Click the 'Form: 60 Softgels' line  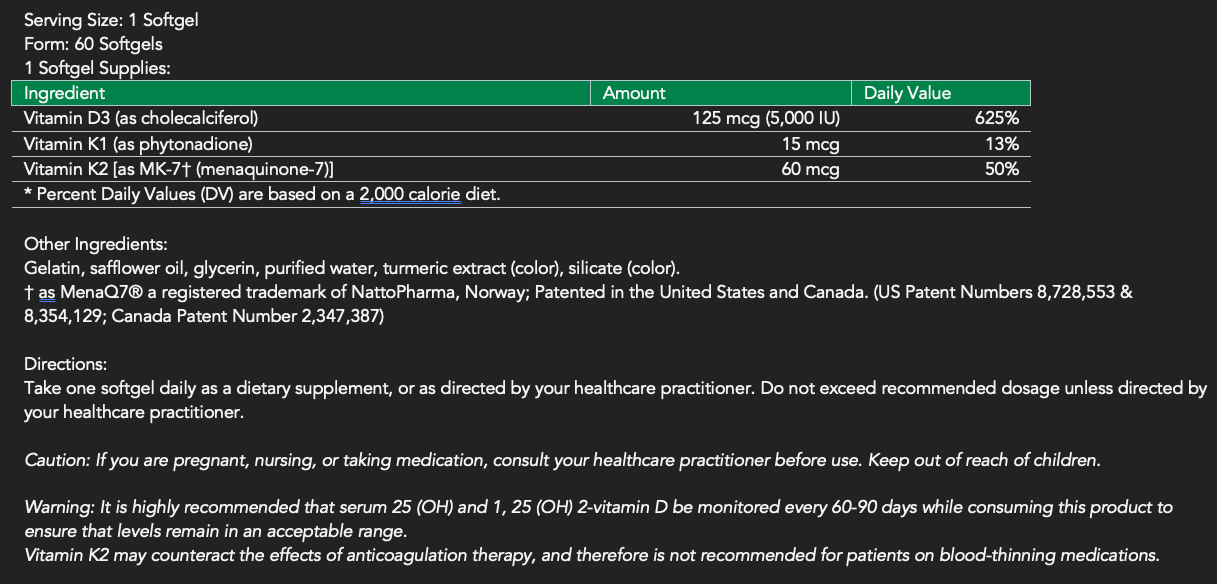[x=93, y=44]
